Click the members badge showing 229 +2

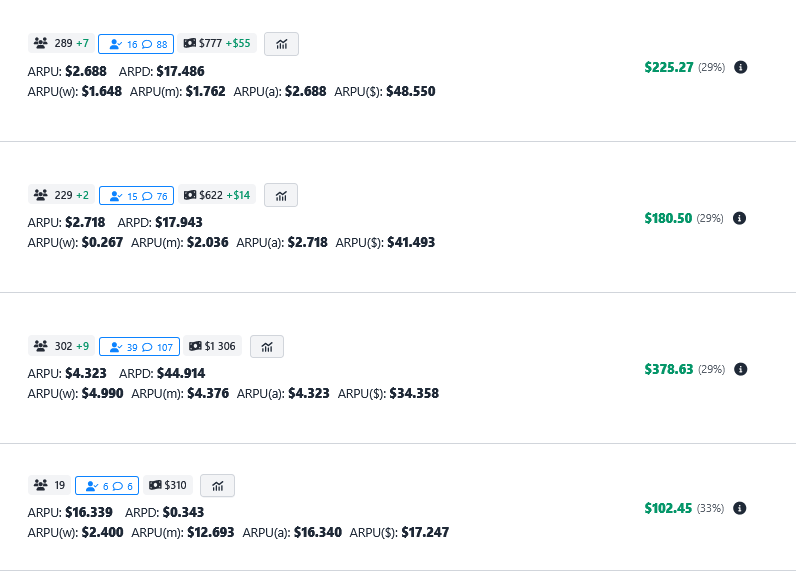pos(61,195)
